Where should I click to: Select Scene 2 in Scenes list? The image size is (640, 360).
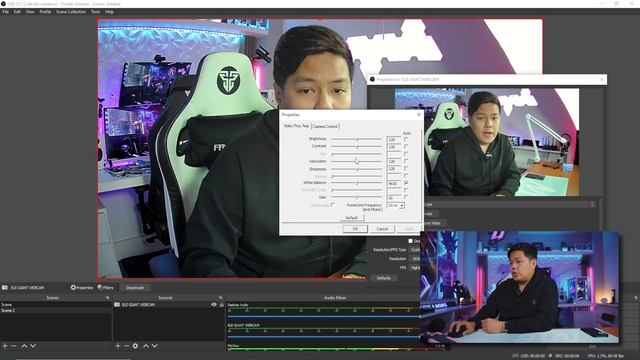56,310
